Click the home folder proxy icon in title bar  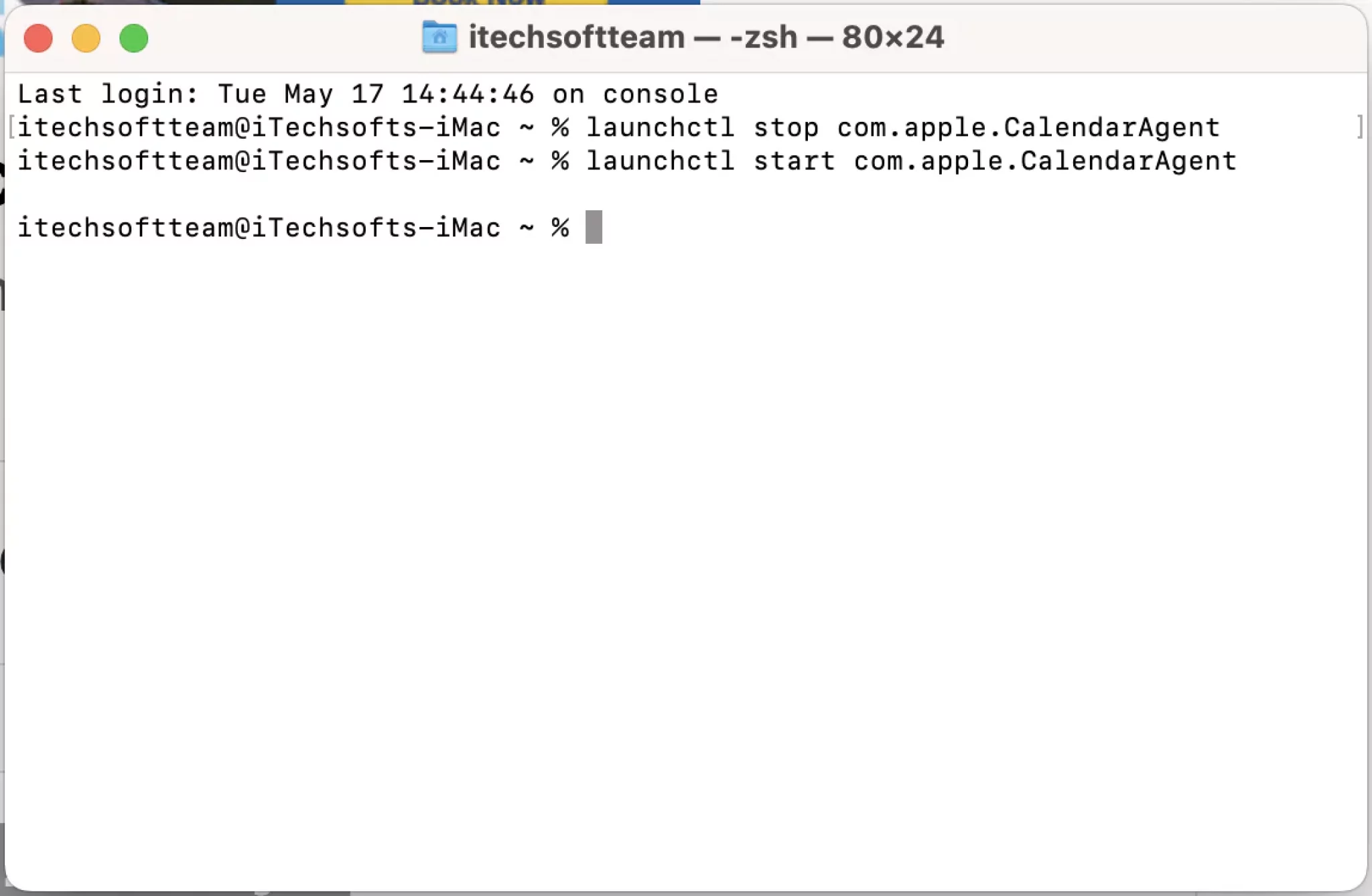point(439,37)
